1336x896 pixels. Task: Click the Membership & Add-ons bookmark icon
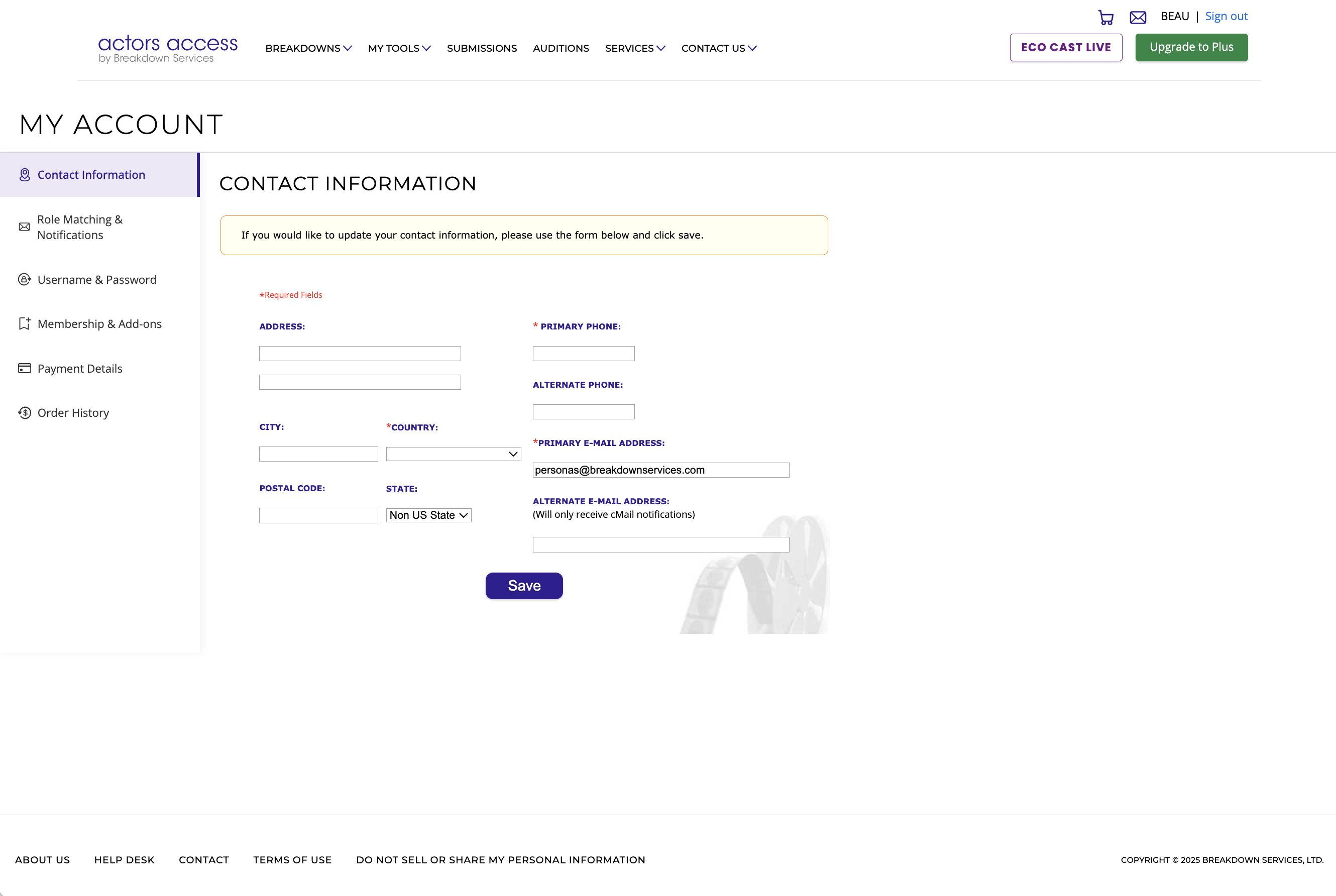pos(24,324)
